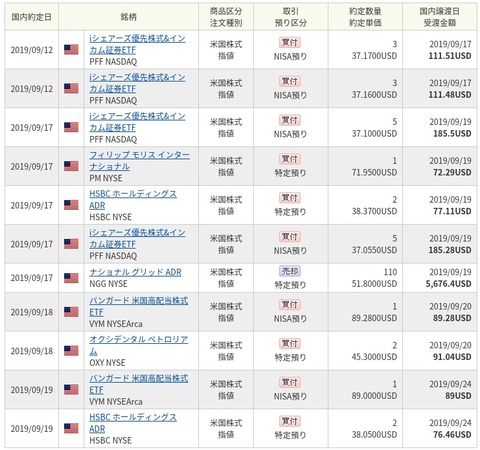
Task: Click the US flag beside PM NYSE
Action: pos(71,166)
